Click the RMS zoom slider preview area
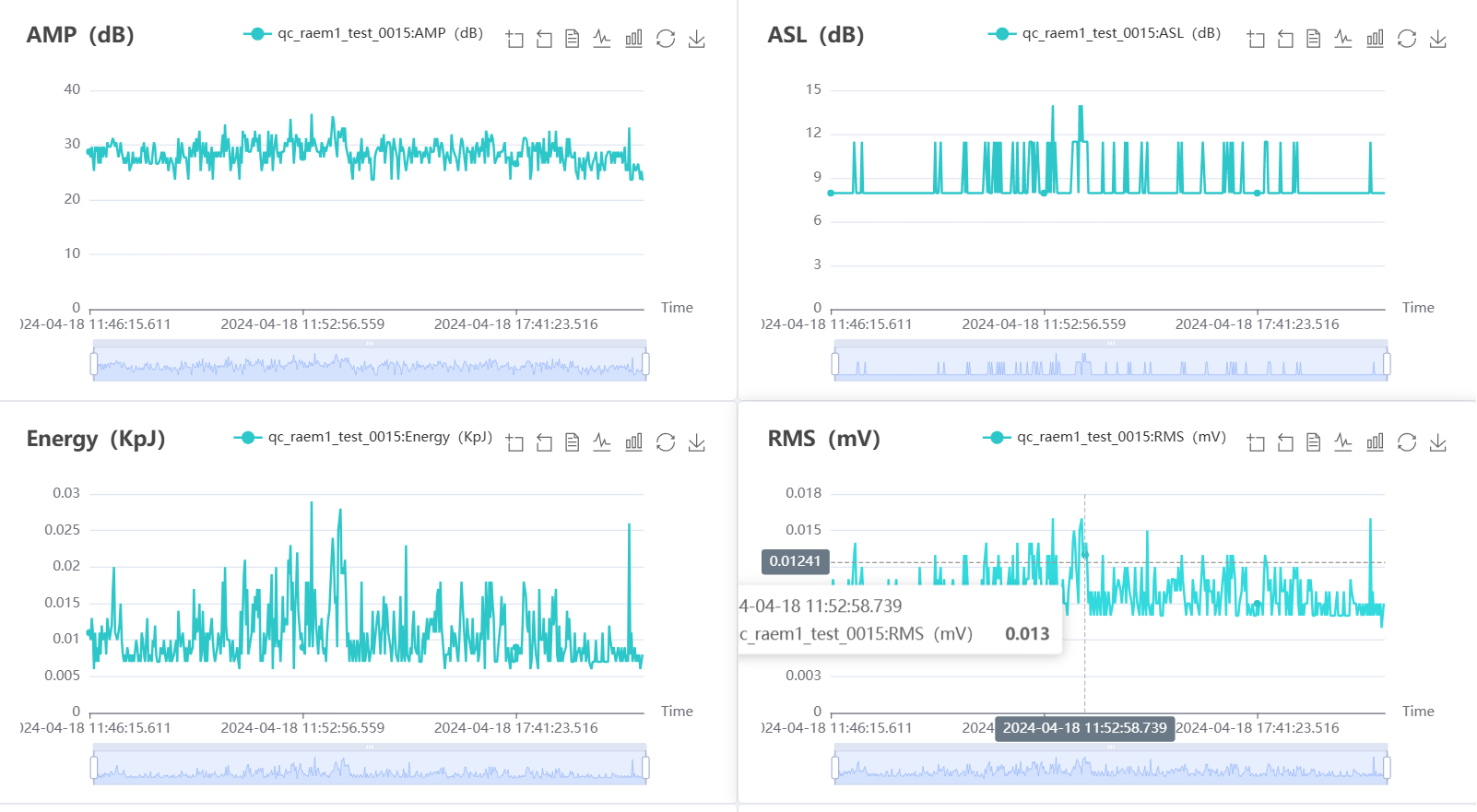 [x=1110, y=768]
